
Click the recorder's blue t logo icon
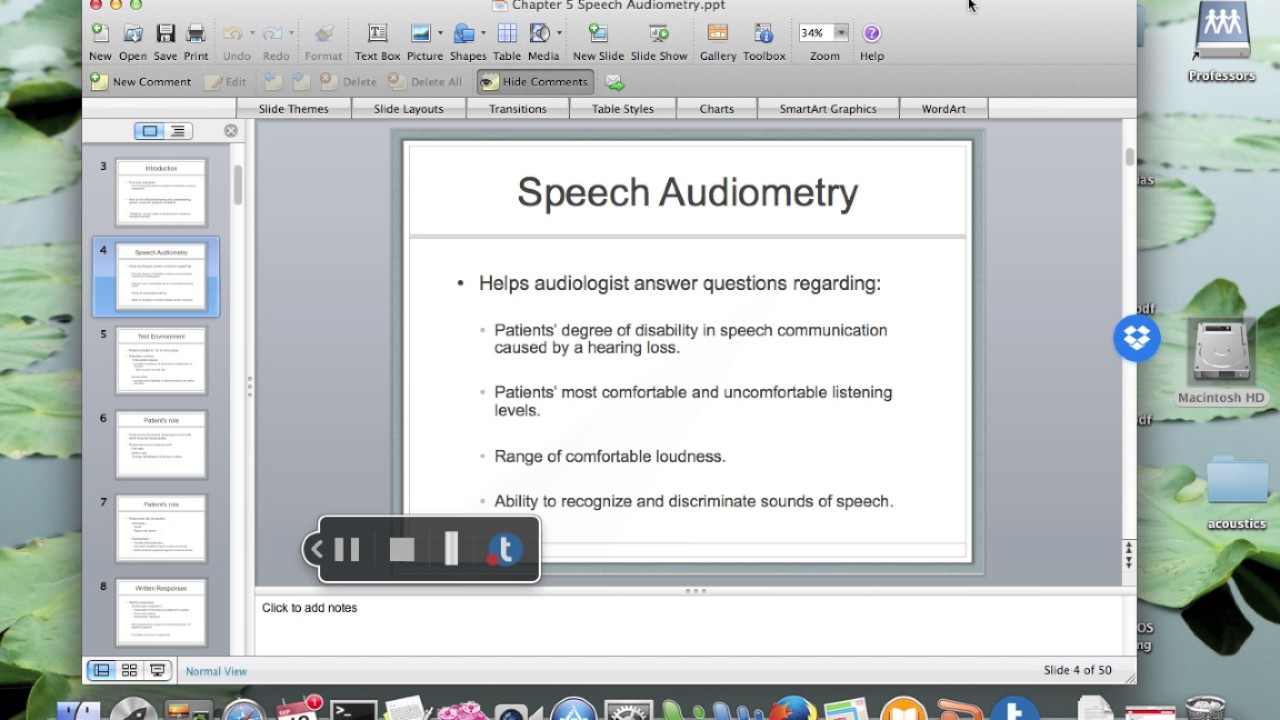[x=504, y=549]
